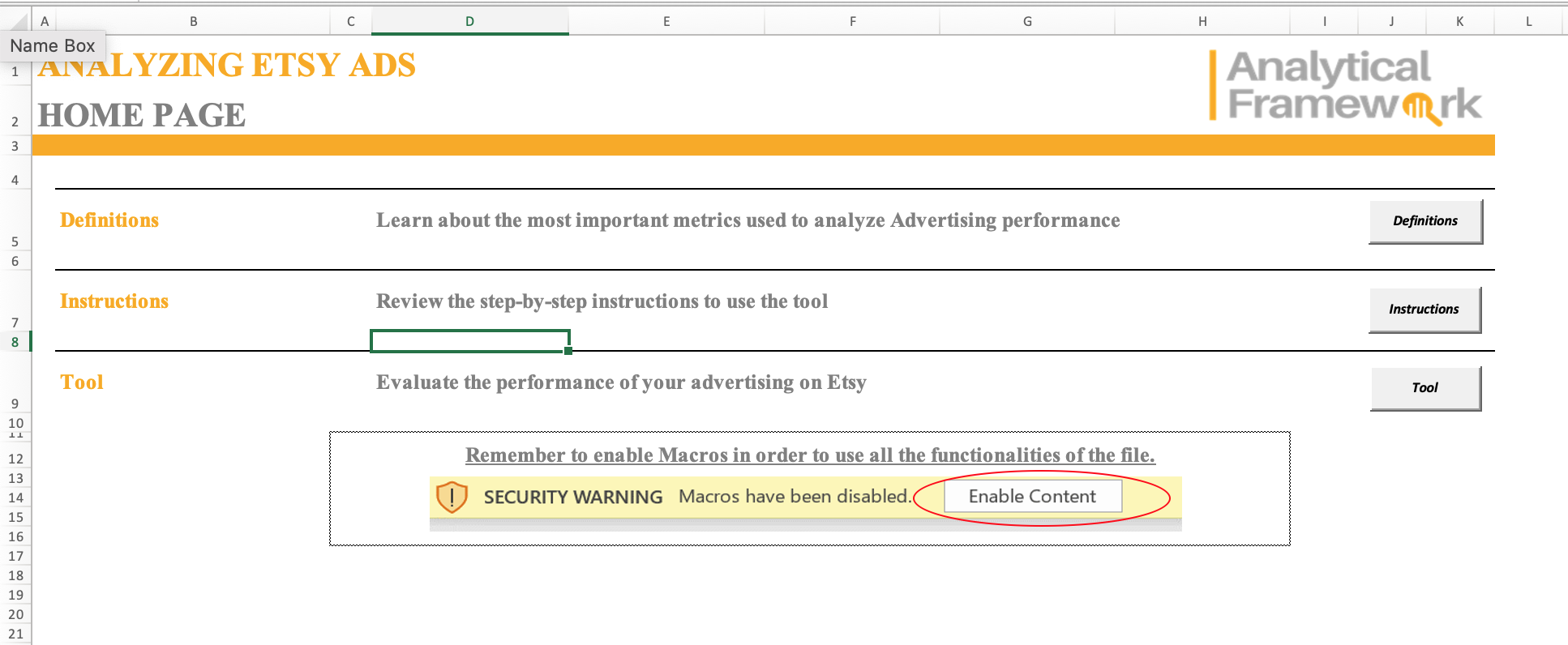This screenshot has height=645, width=1568.
Task: Open the Tool button
Action: point(1425,388)
